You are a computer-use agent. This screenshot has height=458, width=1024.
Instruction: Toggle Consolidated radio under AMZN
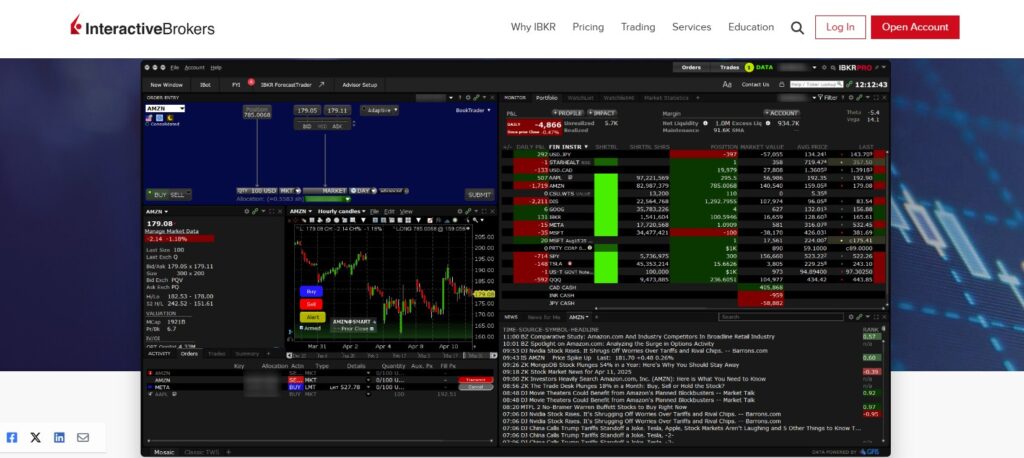pos(148,124)
